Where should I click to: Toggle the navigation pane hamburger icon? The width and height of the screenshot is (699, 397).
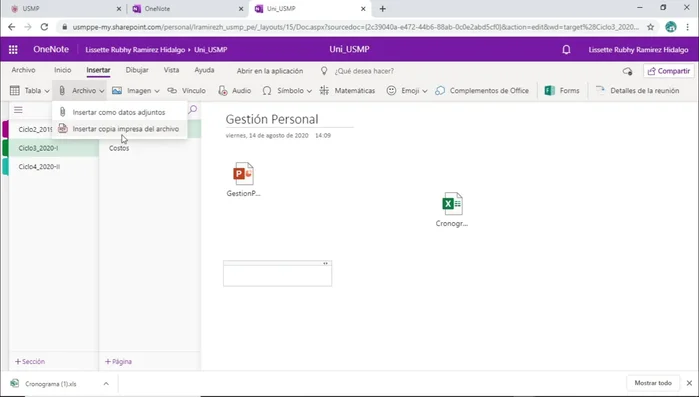18,110
